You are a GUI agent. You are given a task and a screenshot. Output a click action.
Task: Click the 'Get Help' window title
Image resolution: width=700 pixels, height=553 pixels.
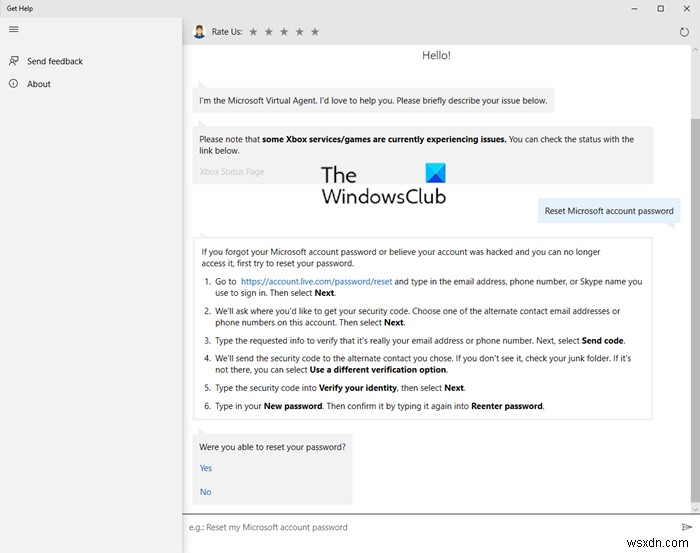(x=20, y=8)
